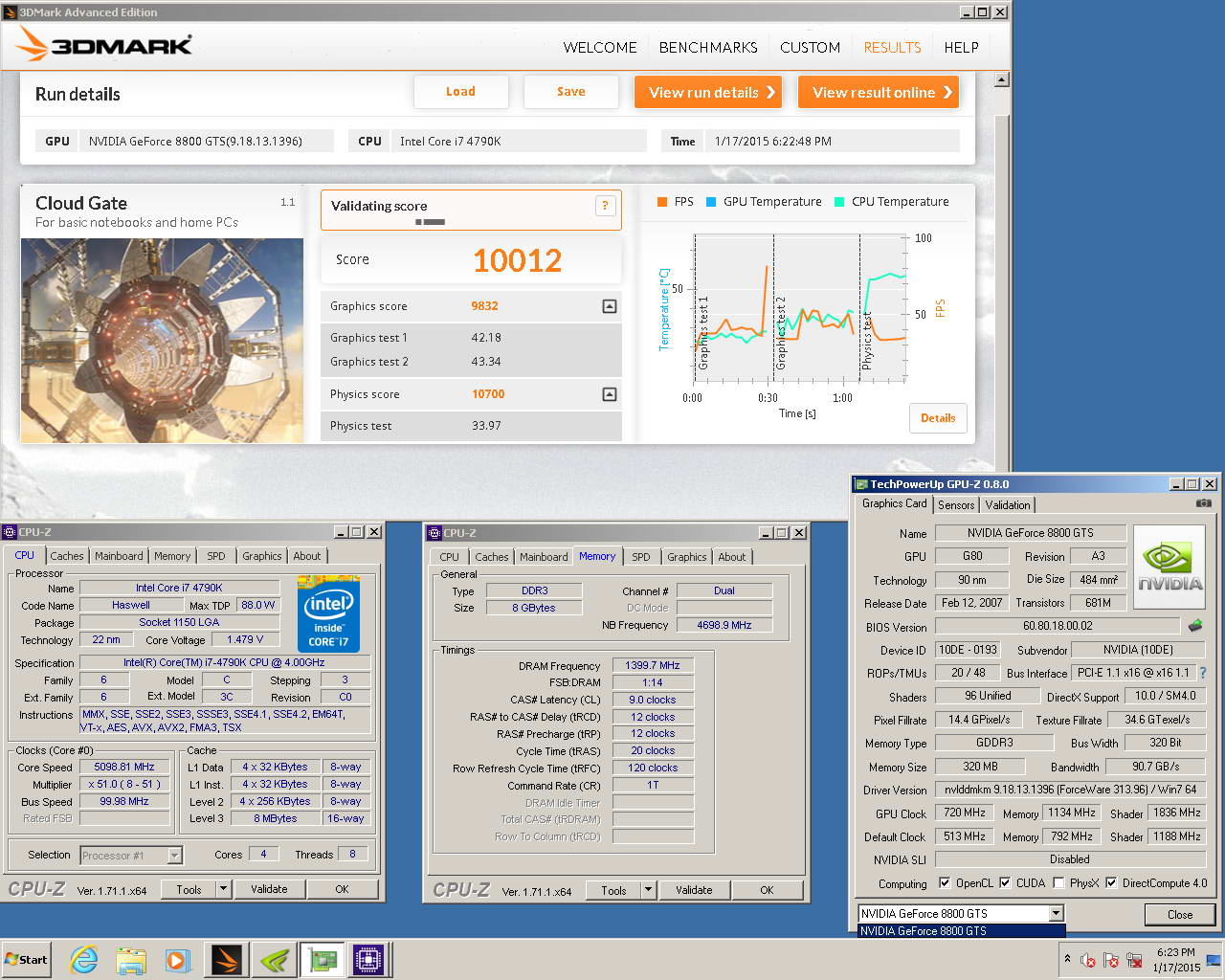Click the 3DMark vertical scrollbar up arrow
The width and height of the screenshot is (1225, 980).
1001,80
